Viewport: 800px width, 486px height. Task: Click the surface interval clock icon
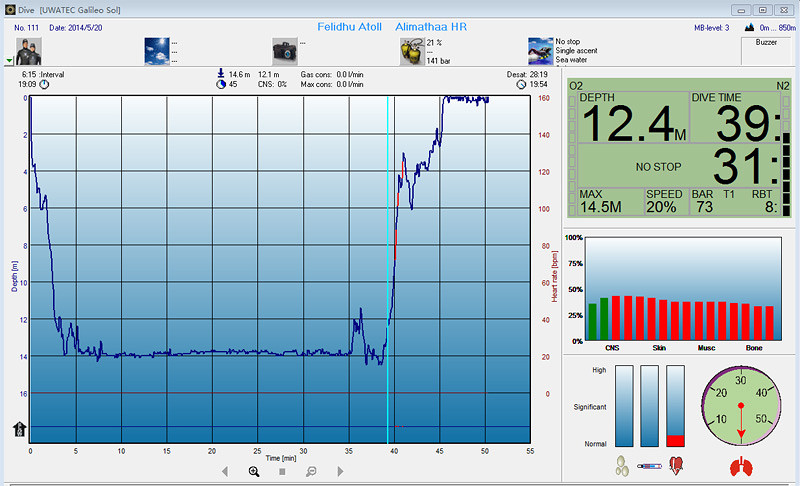[44, 85]
